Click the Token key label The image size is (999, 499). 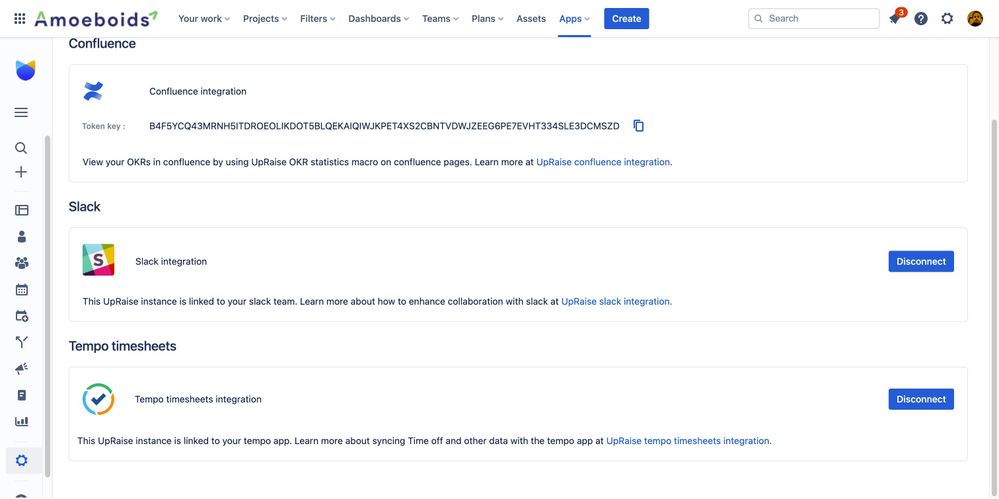click(103, 126)
